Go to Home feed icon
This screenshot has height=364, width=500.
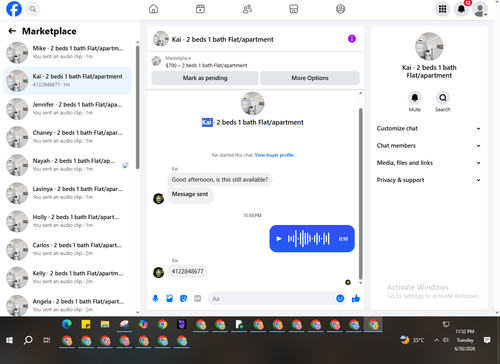[153, 9]
